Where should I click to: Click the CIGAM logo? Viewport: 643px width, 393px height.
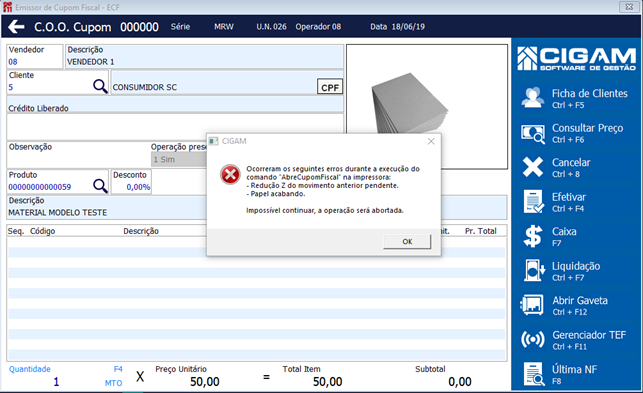[576, 59]
